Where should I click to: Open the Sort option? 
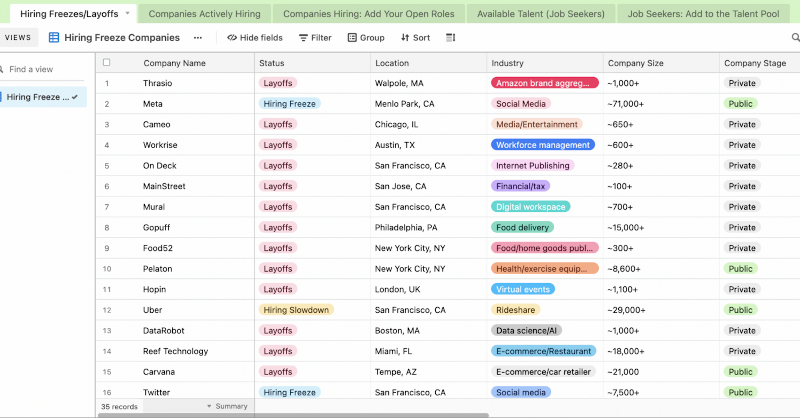pos(415,38)
